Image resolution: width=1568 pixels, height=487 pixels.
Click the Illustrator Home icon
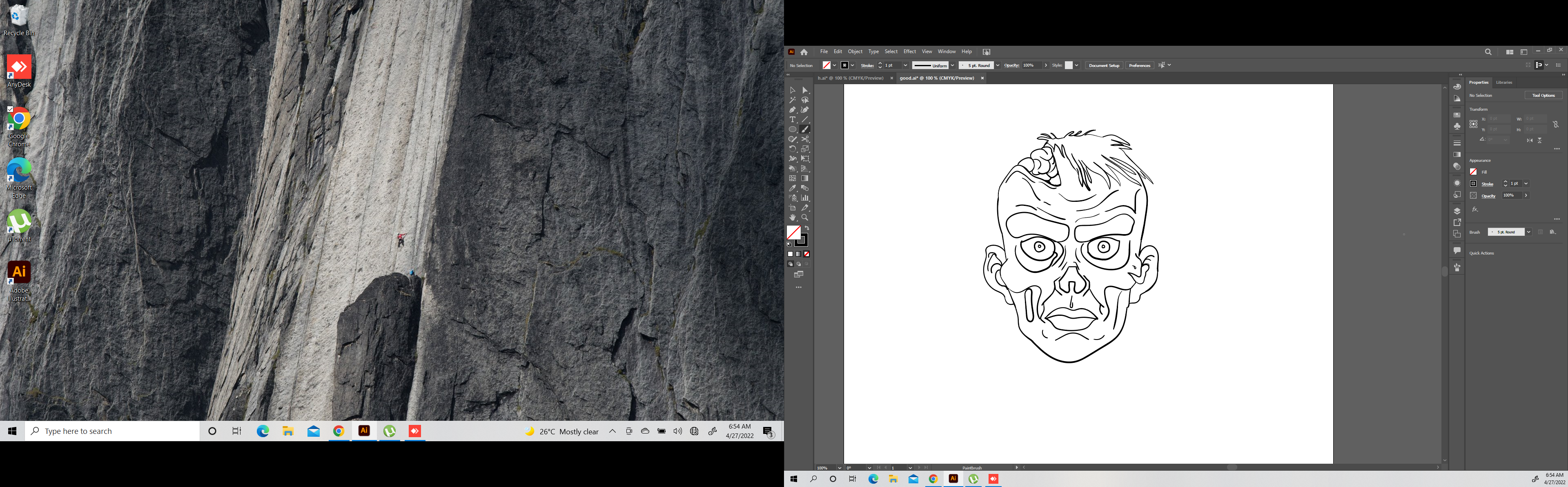coord(804,52)
